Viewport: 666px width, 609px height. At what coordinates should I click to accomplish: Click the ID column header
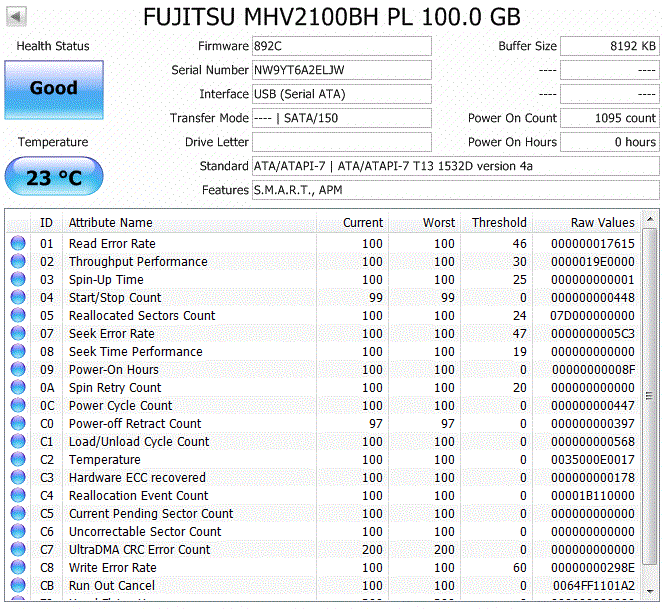[x=46, y=223]
